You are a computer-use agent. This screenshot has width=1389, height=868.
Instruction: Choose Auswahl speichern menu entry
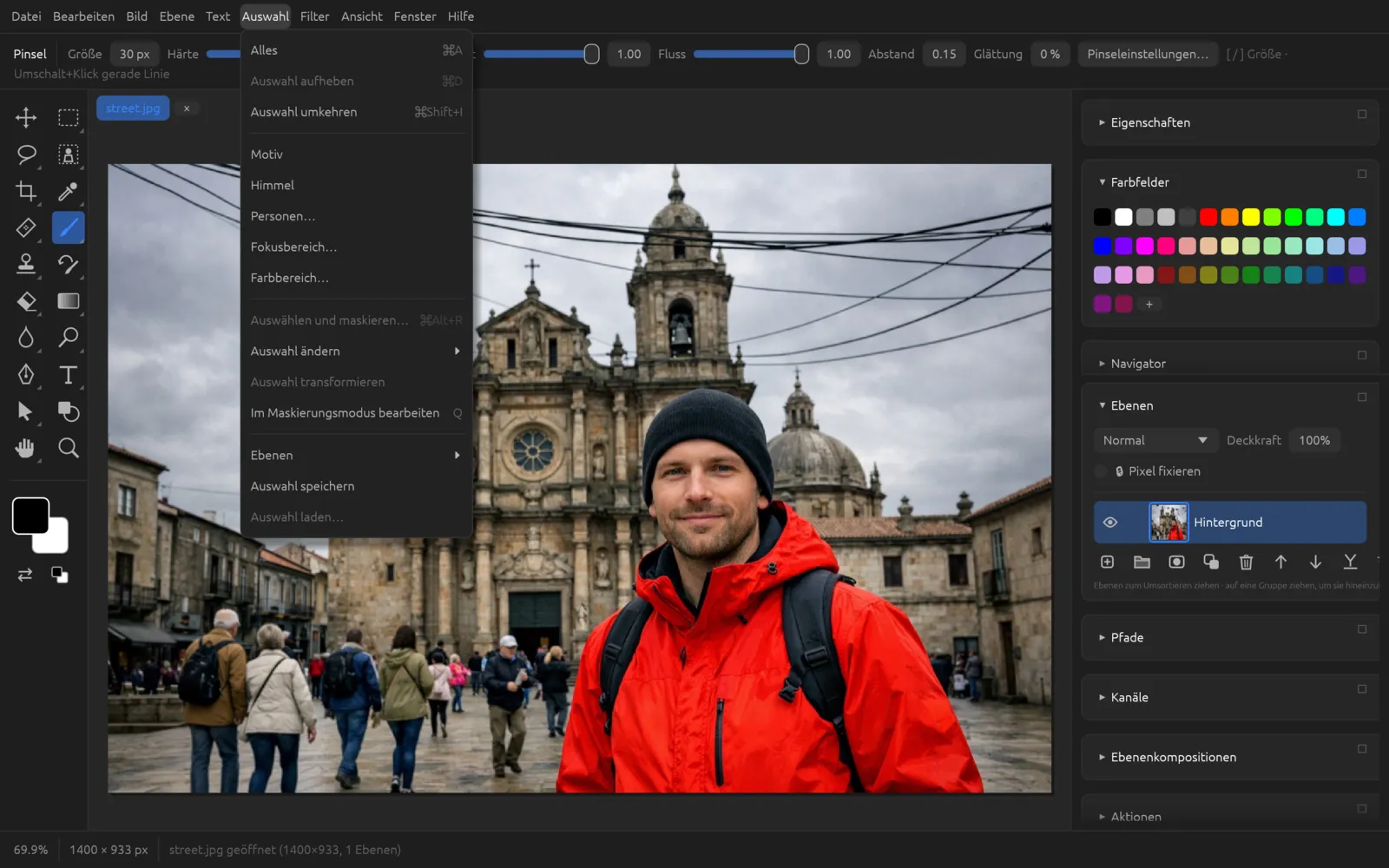click(x=356, y=486)
